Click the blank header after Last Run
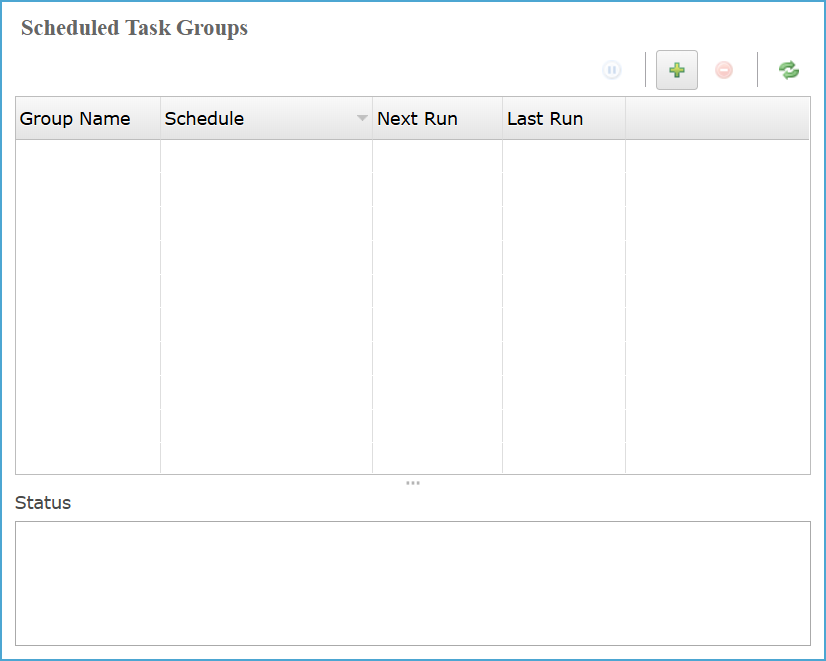Screen dimensions: 826x661 pos(716,119)
